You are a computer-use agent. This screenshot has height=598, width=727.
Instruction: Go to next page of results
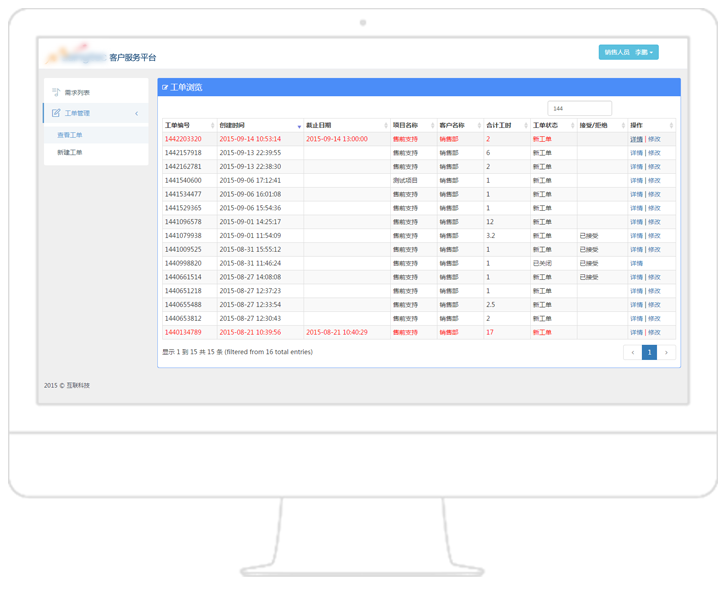666,352
